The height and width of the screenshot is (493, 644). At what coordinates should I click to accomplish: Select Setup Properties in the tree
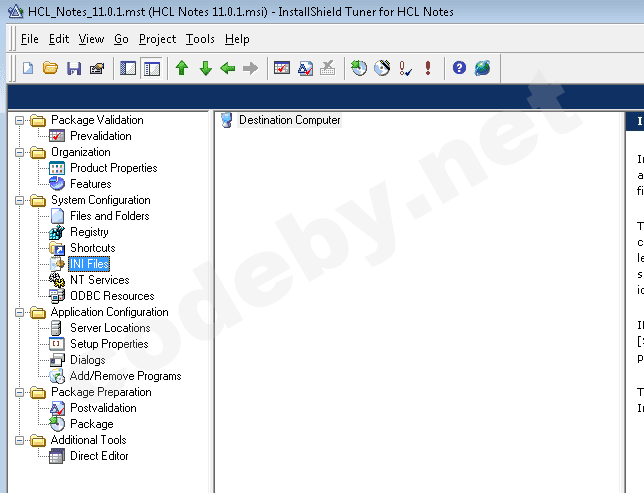109,344
